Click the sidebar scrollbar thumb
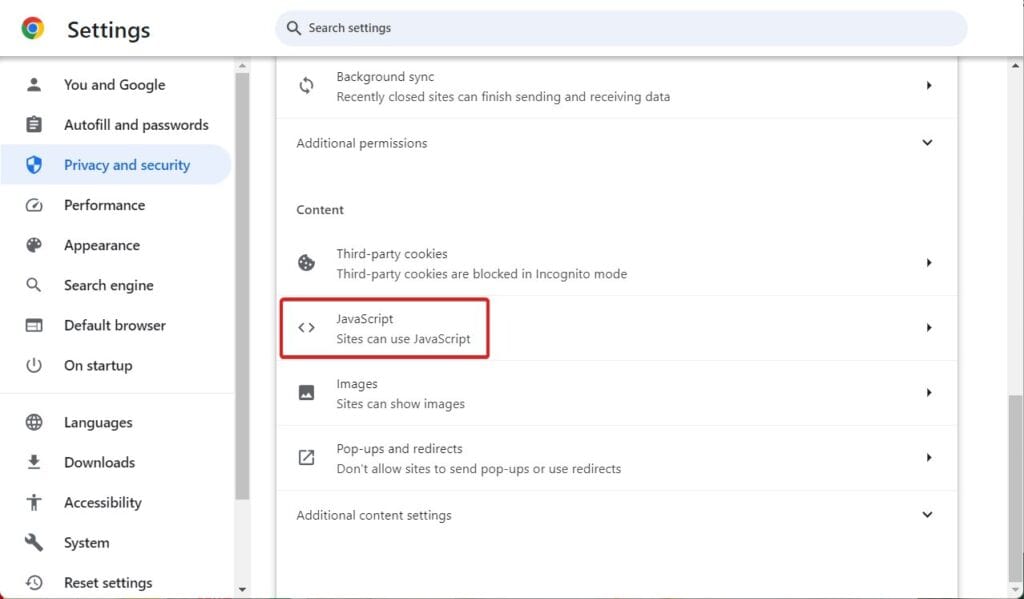This screenshot has width=1024, height=599. pos(242,286)
